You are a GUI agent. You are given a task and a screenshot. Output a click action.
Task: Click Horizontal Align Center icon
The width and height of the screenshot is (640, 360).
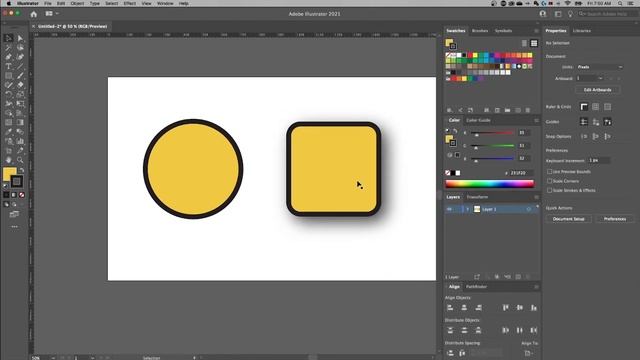[x=464, y=308]
